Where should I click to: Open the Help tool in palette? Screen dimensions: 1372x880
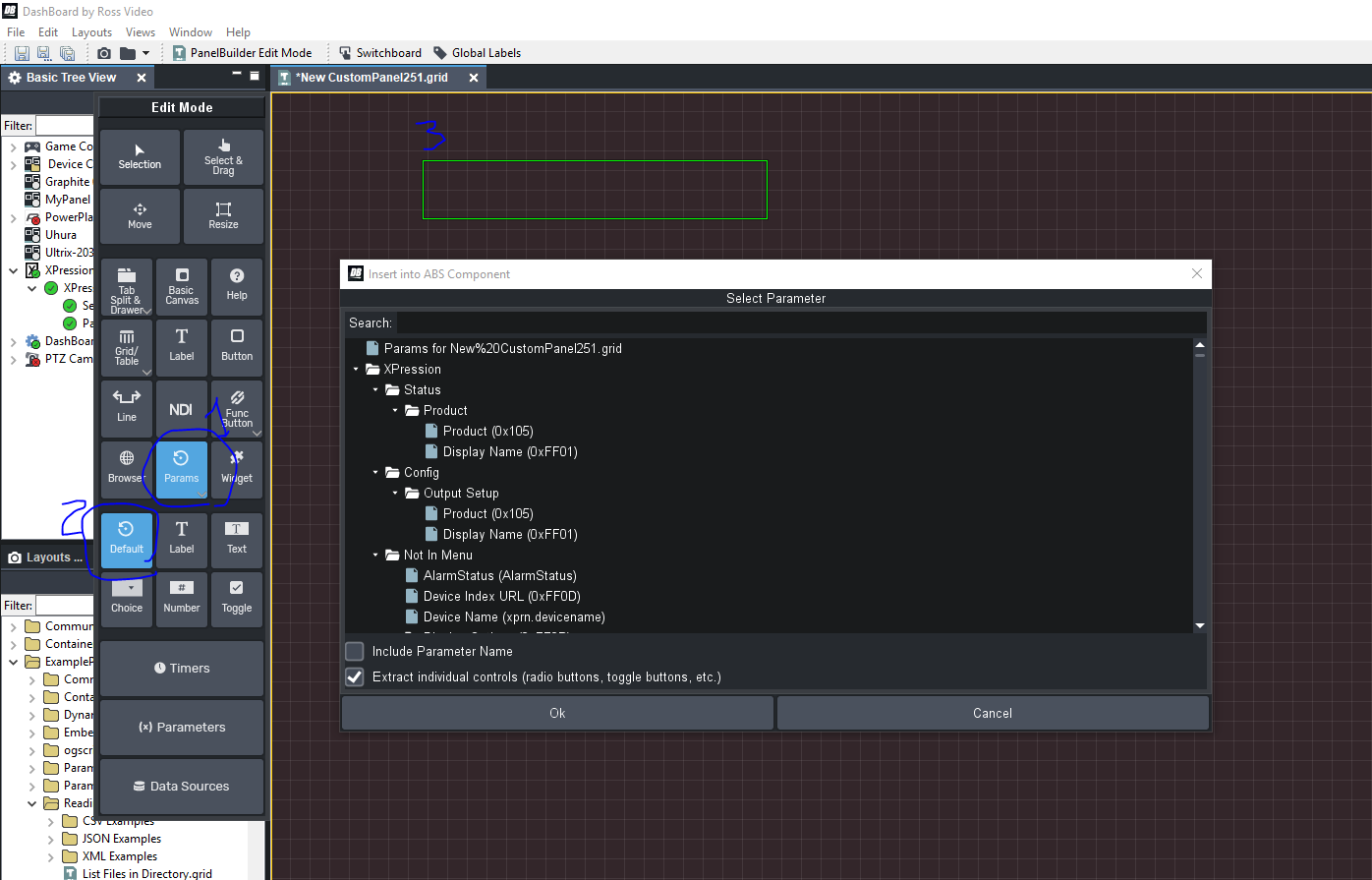coord(237,286)
